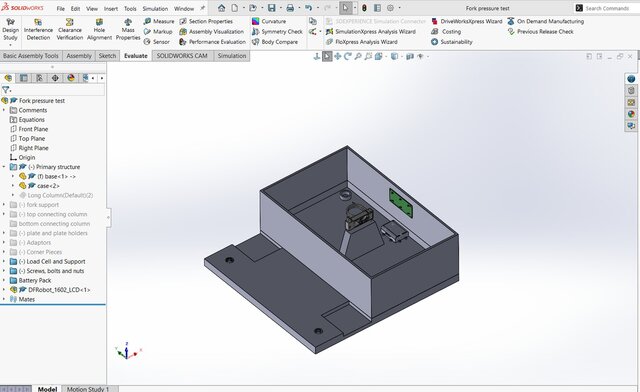
Task: Launch Assembly Visualization
Action: pos(211,31)
